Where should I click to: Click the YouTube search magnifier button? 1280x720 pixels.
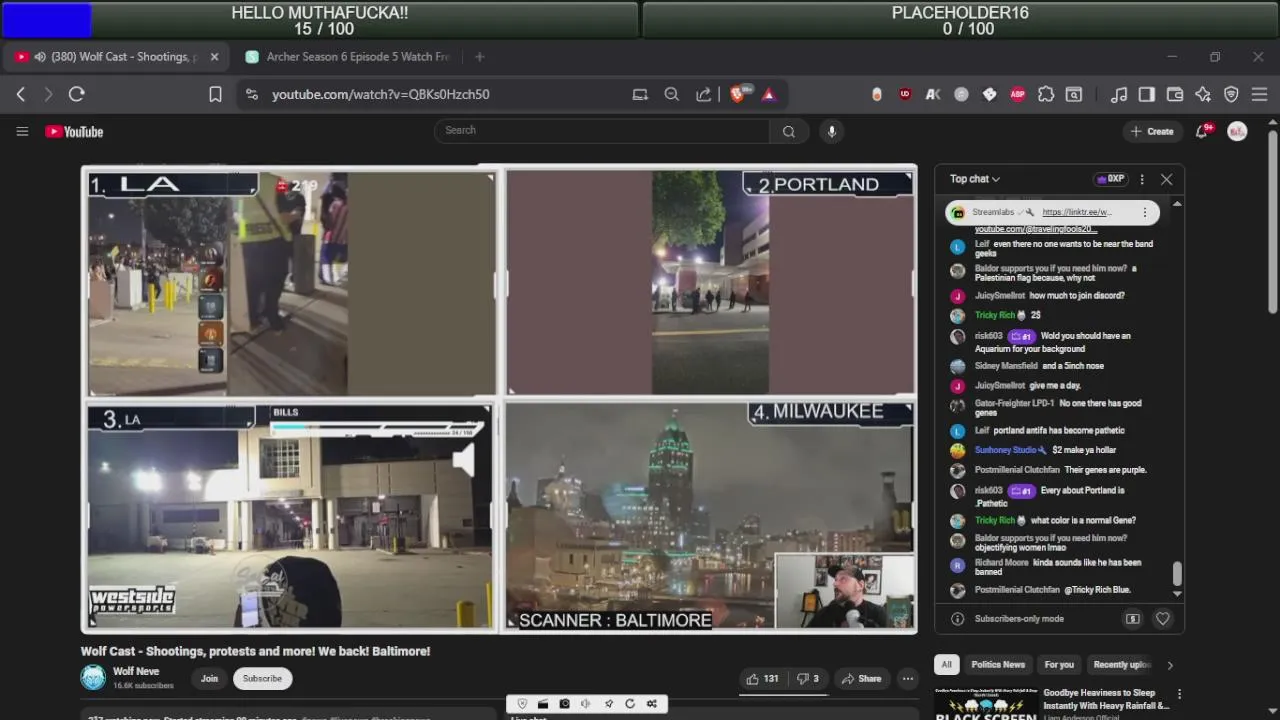click(789, 131)
